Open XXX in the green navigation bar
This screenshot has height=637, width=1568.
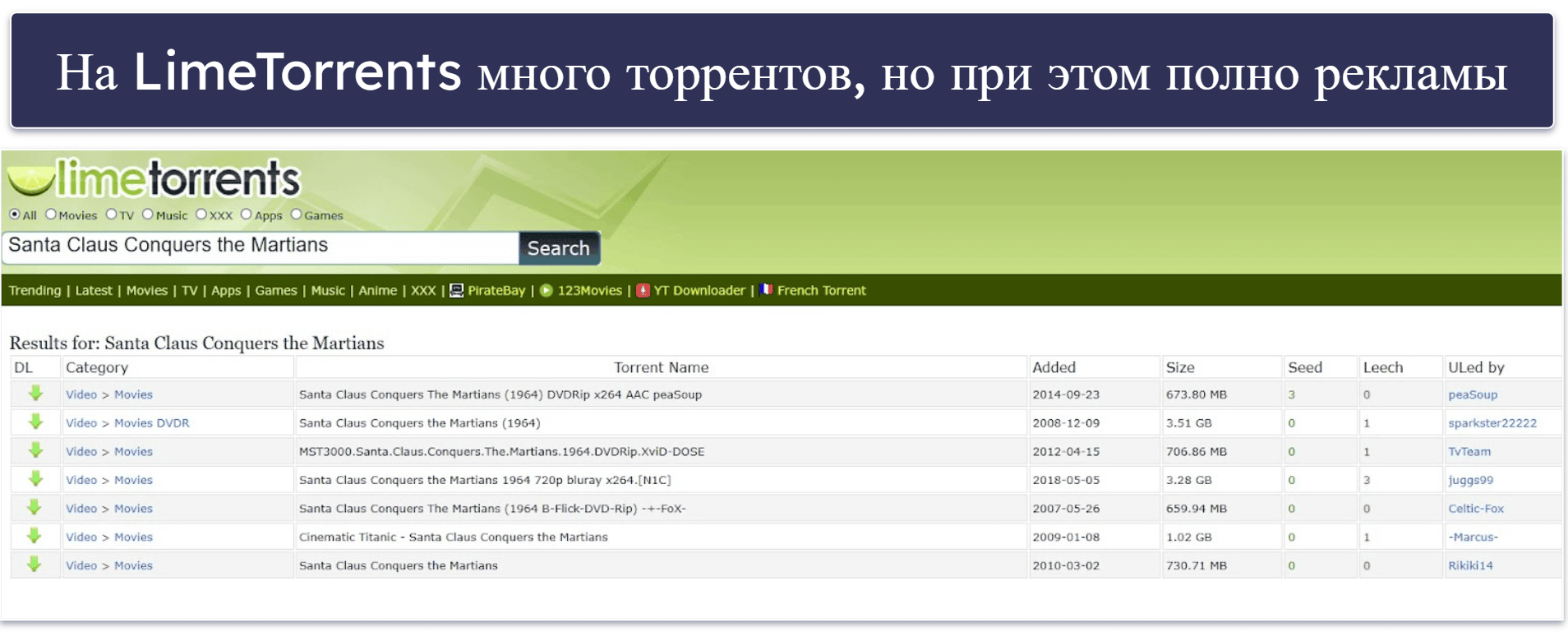(x=423, y=290)
